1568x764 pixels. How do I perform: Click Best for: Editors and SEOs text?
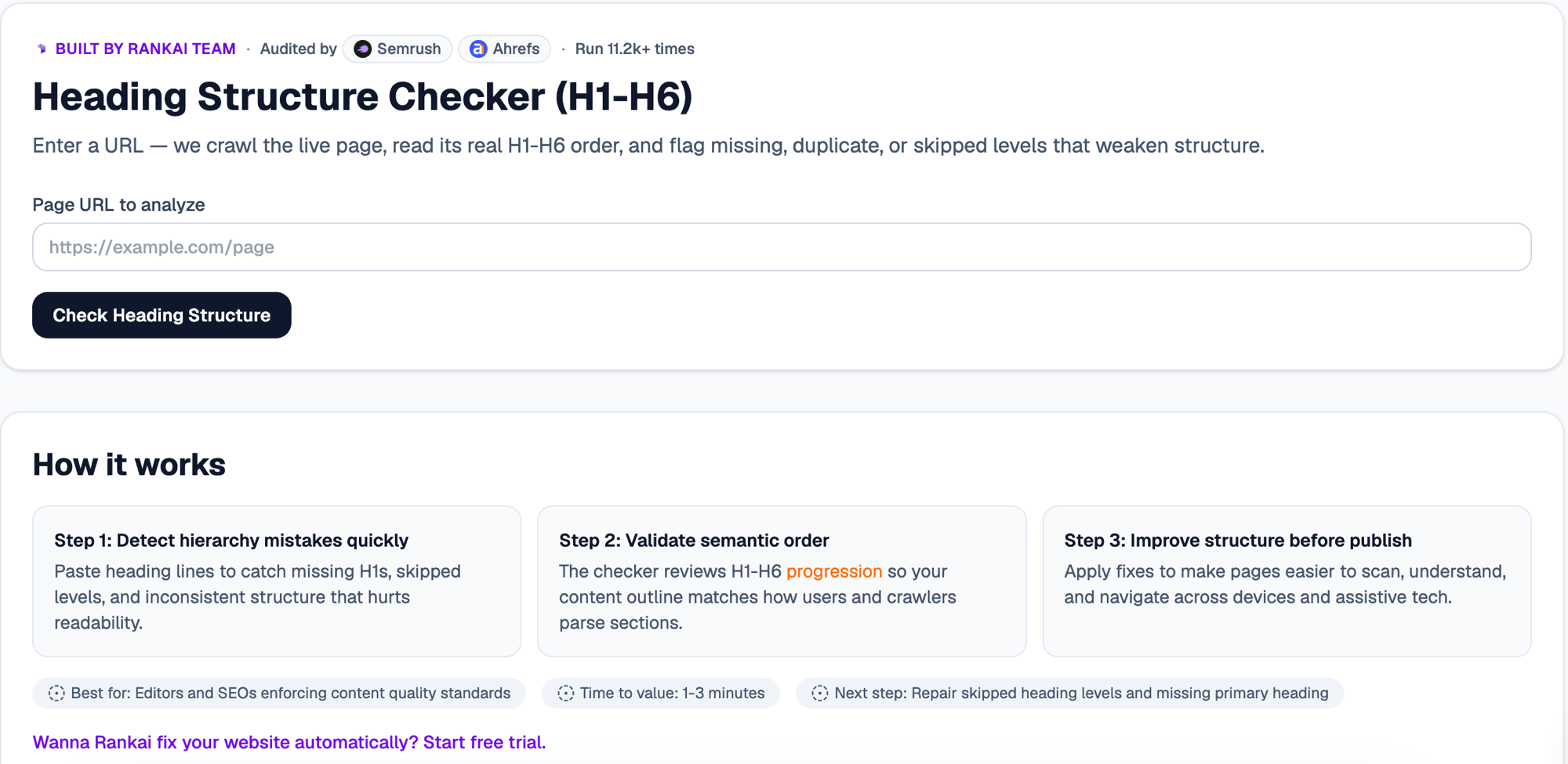[291, 693]
